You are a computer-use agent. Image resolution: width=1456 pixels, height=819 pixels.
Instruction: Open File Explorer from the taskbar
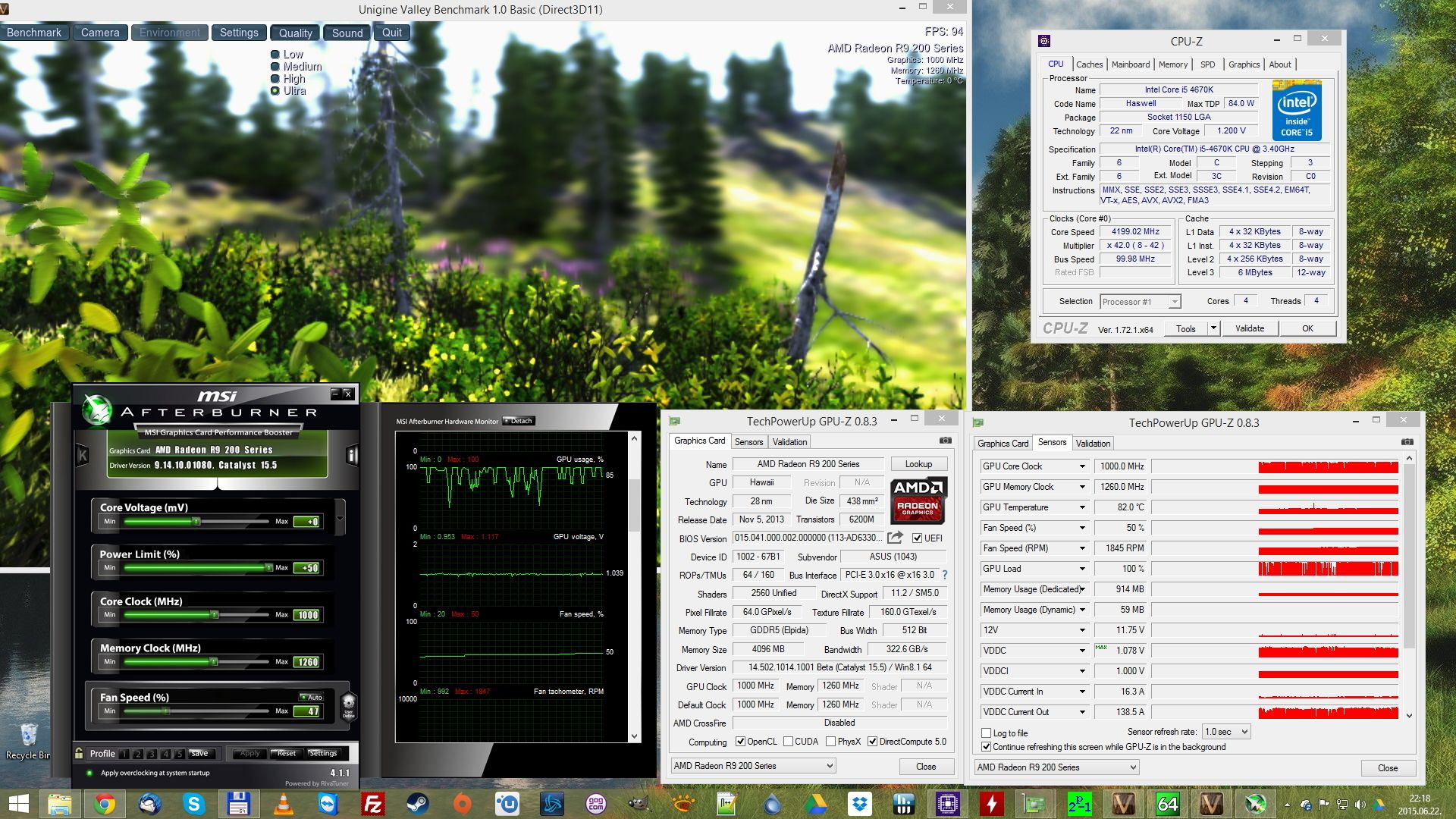(x=60, y=804)
